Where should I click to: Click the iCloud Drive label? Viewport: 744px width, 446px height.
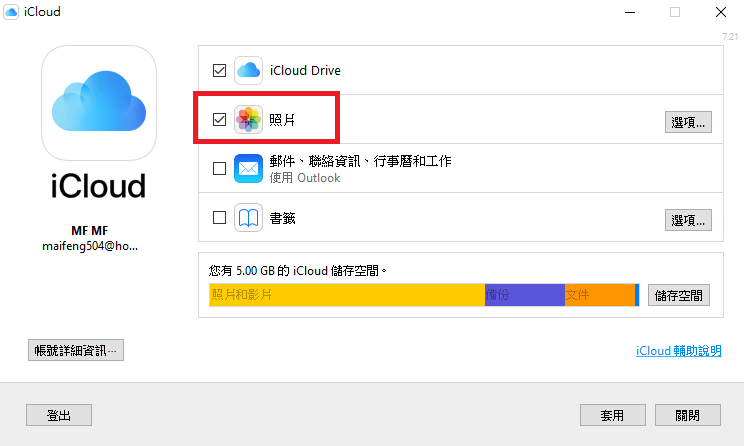(x=305, y=71)
